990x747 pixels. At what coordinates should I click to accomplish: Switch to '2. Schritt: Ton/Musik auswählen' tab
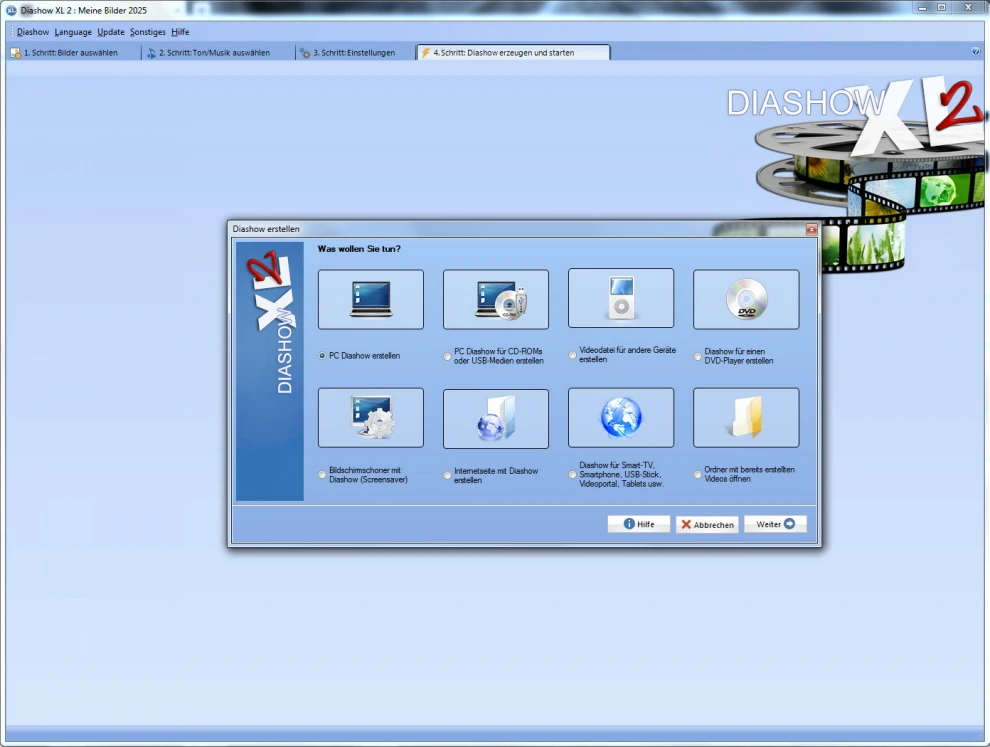click(217, 53)
